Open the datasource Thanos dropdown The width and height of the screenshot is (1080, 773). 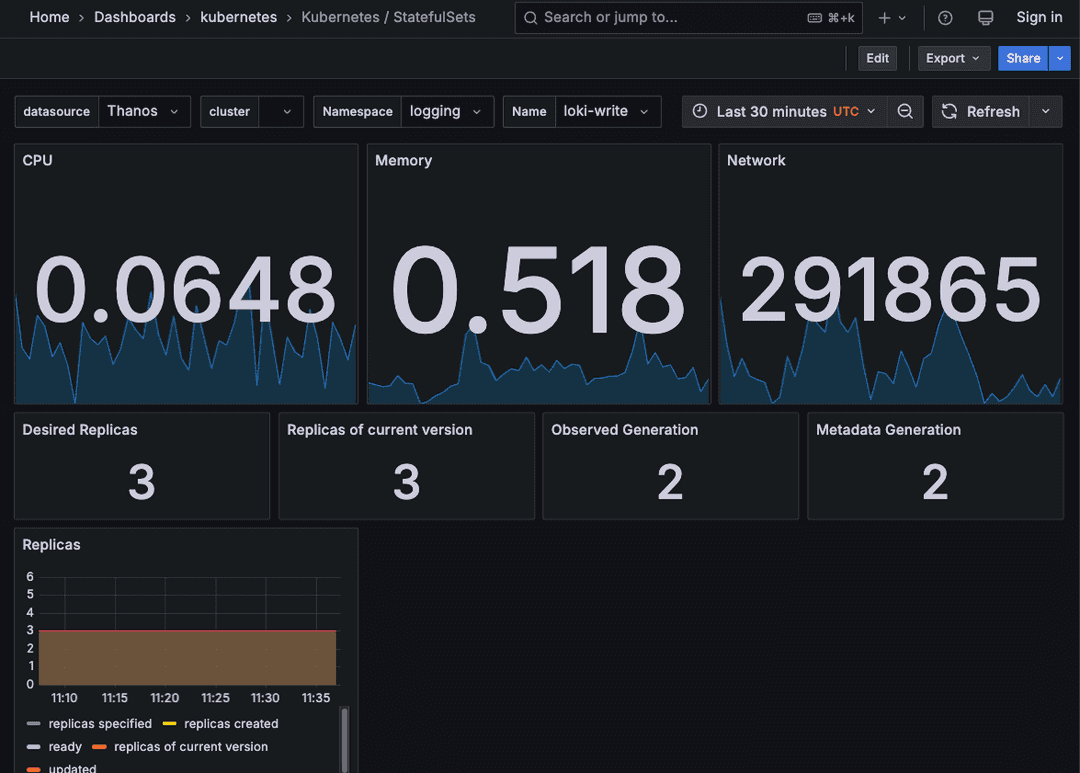(143, 112)
